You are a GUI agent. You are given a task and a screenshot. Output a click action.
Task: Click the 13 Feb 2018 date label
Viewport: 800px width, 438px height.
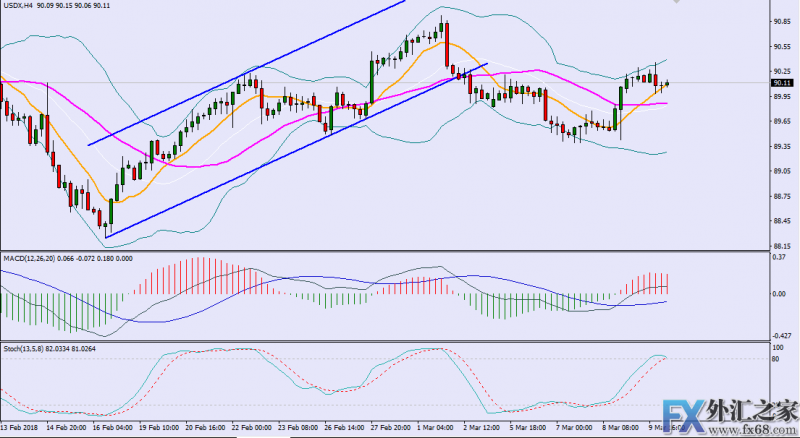pos(18,425)
